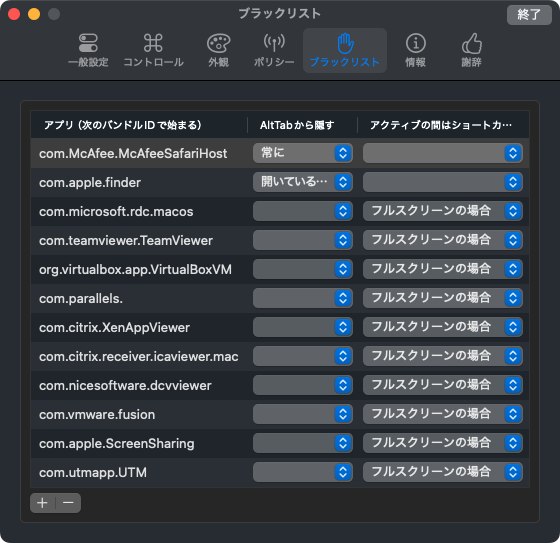Click the AltTab から隠す column header
This screenshot has height=543, width=560.
click(302, 125)
